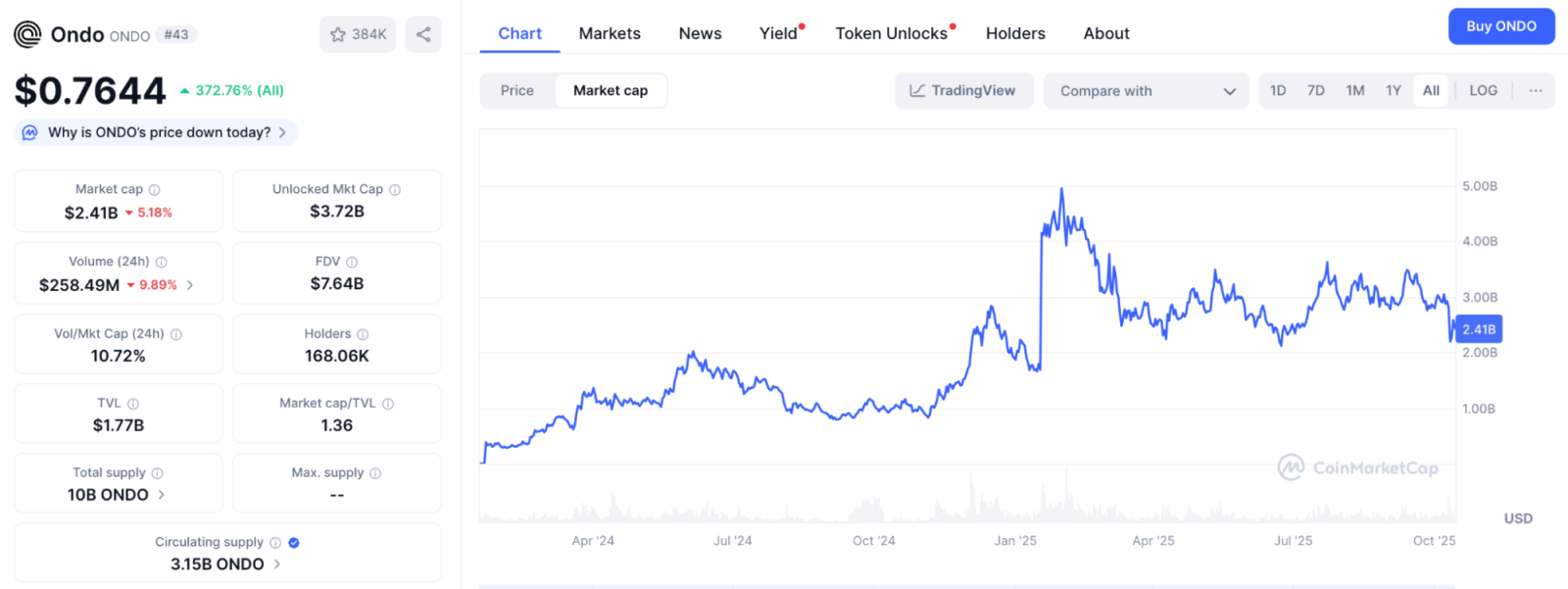Screen dimensions: 1568x589
Task: Click the Holders info icon
Action: click(363, 334)
